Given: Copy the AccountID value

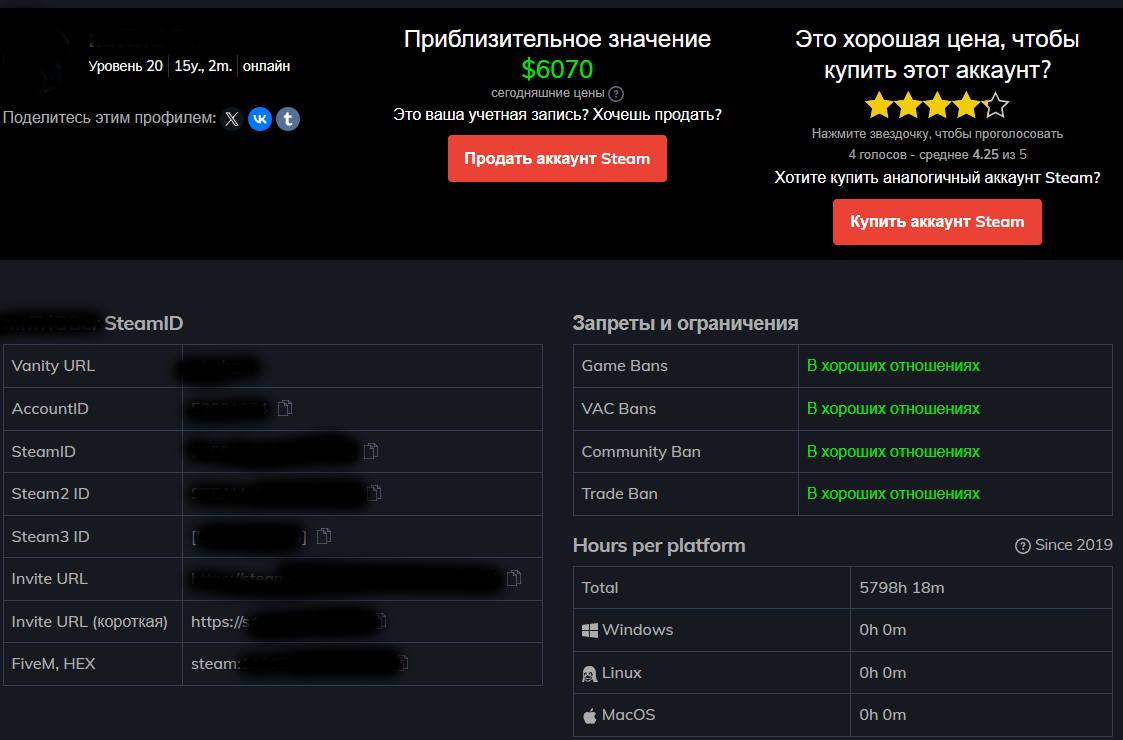Looking at the screenshot, I should (x=285, y=408).
